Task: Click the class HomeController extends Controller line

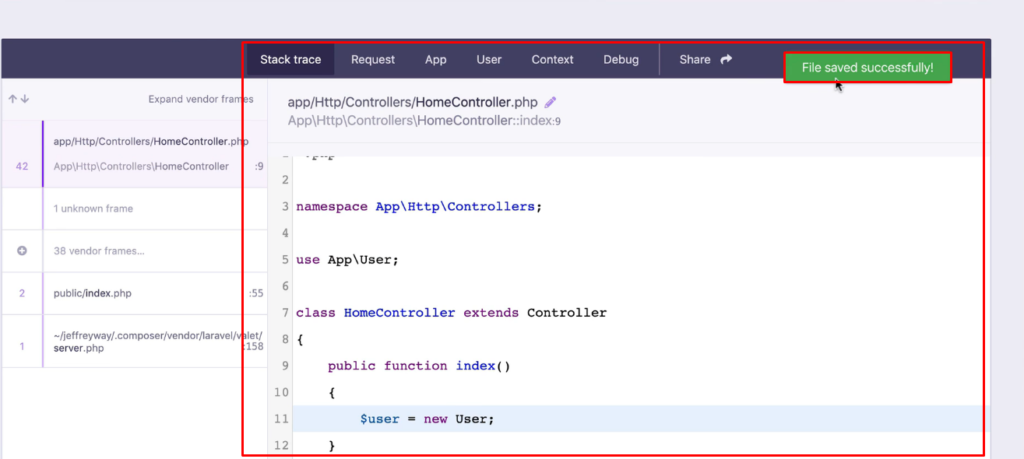Action: [451, 313]
